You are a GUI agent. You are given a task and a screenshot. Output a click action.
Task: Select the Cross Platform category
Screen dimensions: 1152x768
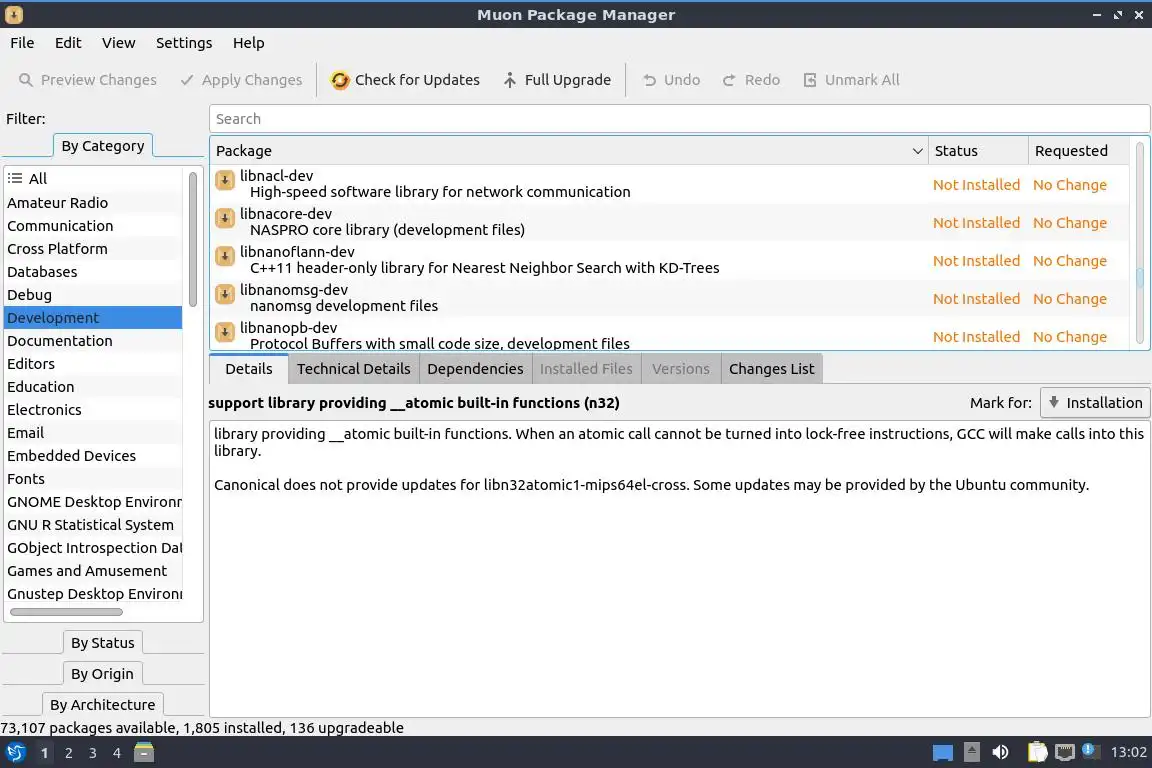coord(93,248)
